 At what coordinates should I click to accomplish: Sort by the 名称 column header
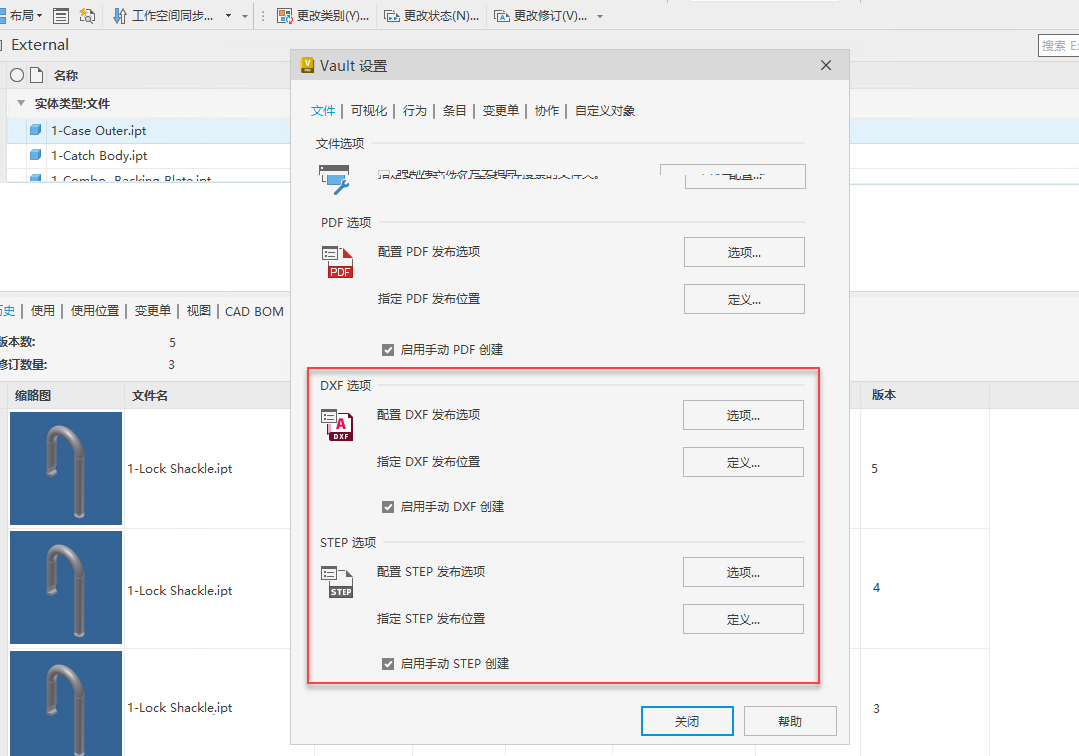(x=66, y=75)
